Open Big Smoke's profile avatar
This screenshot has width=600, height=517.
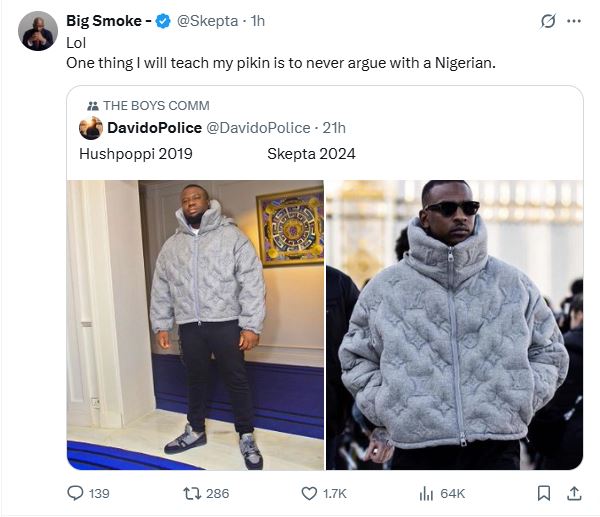[38, 31]
